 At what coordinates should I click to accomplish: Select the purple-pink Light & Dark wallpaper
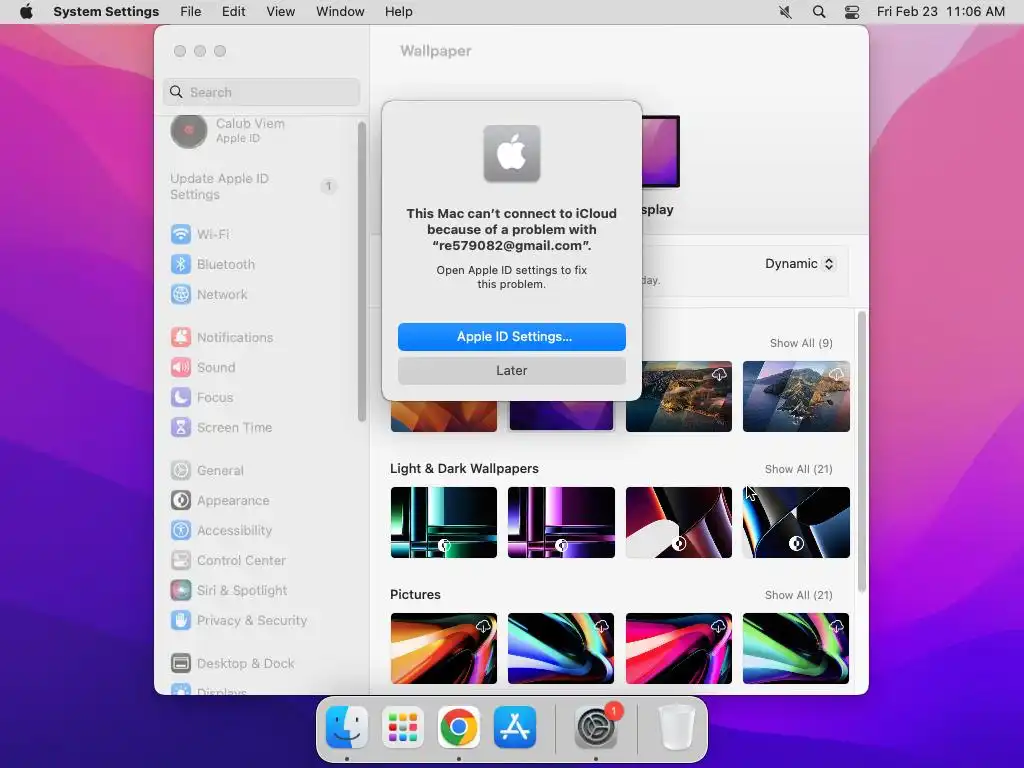pyautogui.click(x=561, y=522)
